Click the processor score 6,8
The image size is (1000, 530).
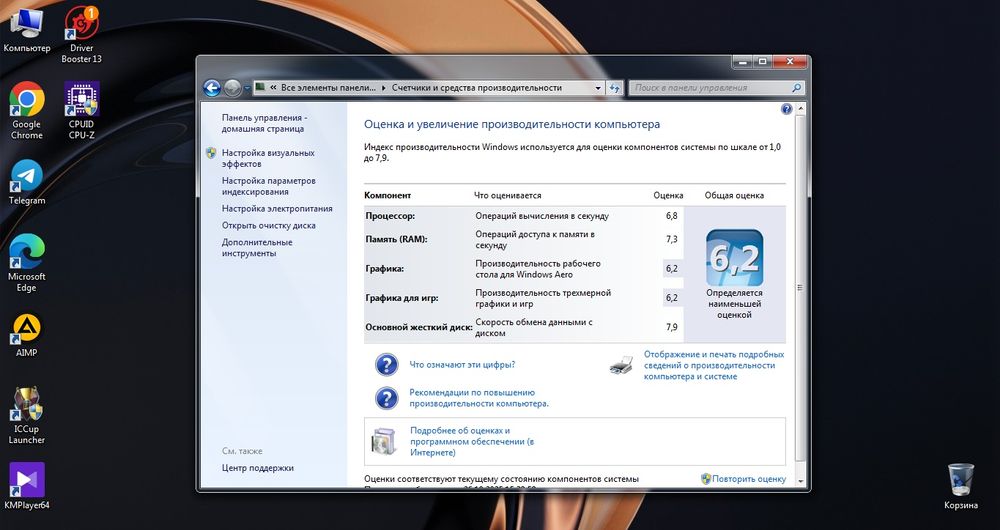[672, 216]
